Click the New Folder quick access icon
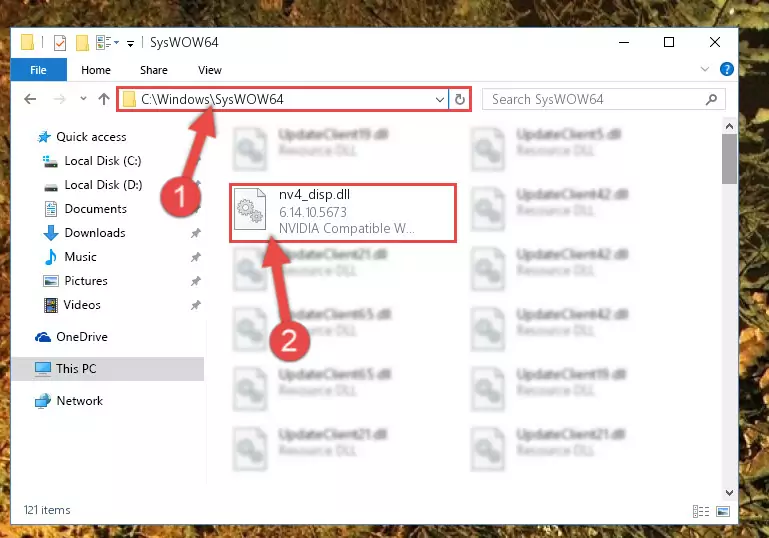The height and width of the screenshot is (538, 769). point(82,43)
